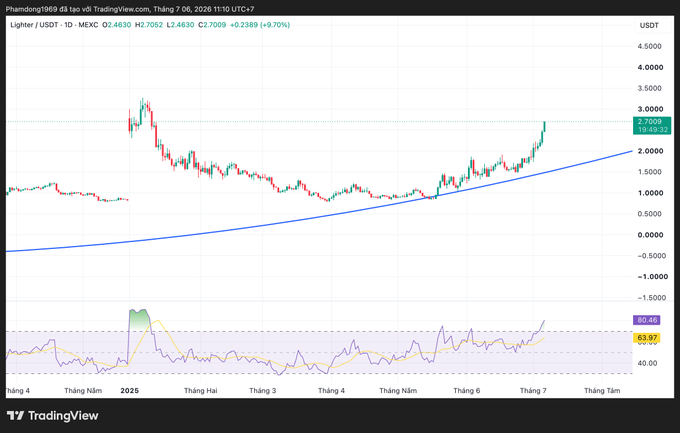The height and width of the screenshot is (433, 680).
Task: Click the −0.5000 price axis label
Action: coord(651,256)
